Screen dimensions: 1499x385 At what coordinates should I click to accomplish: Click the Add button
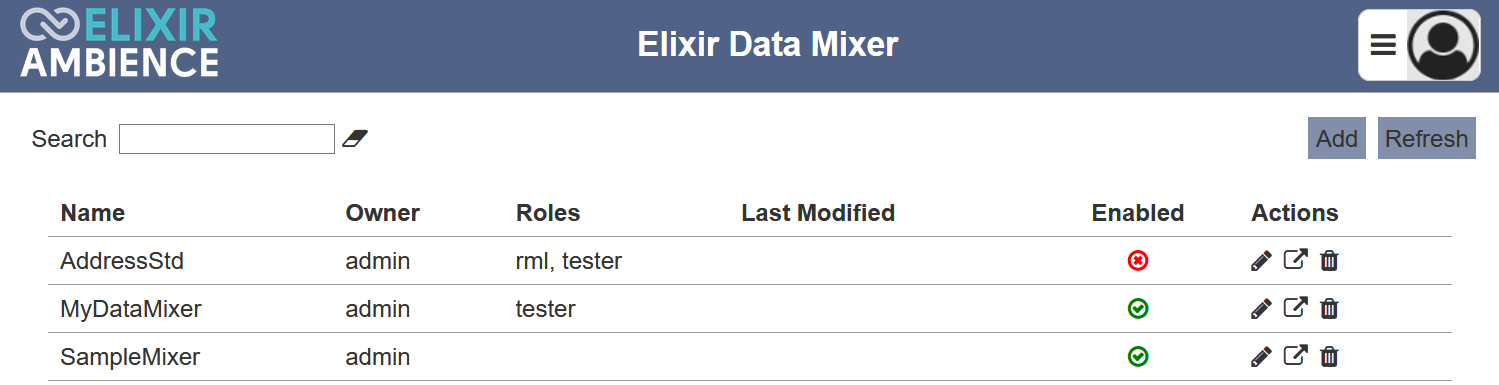[1337, 138]
